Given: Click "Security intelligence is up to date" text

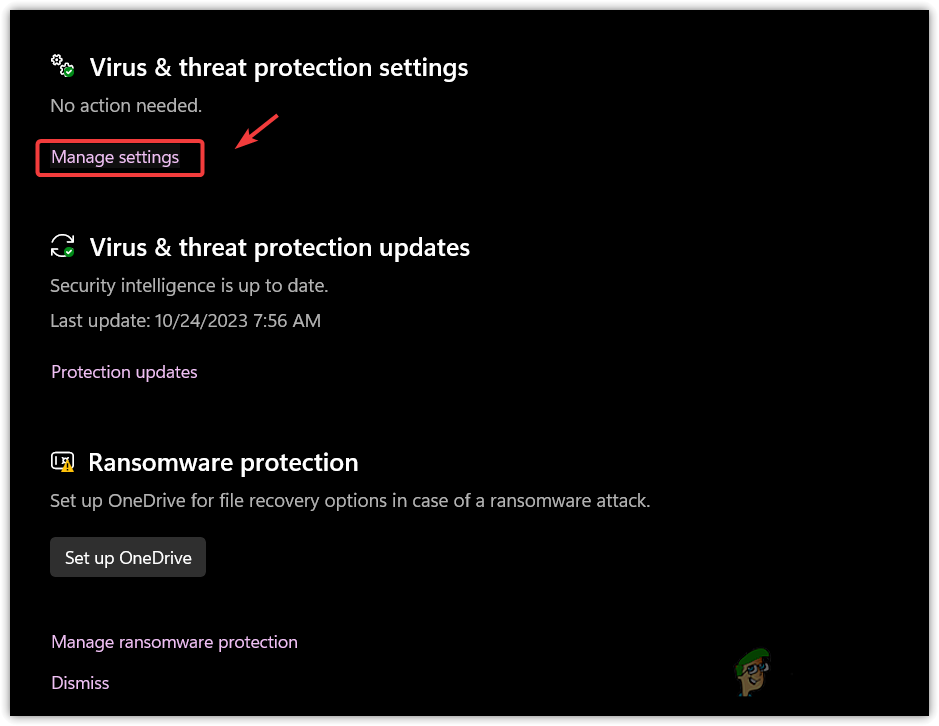Looking at the screenshot, I should pos(189,286).
